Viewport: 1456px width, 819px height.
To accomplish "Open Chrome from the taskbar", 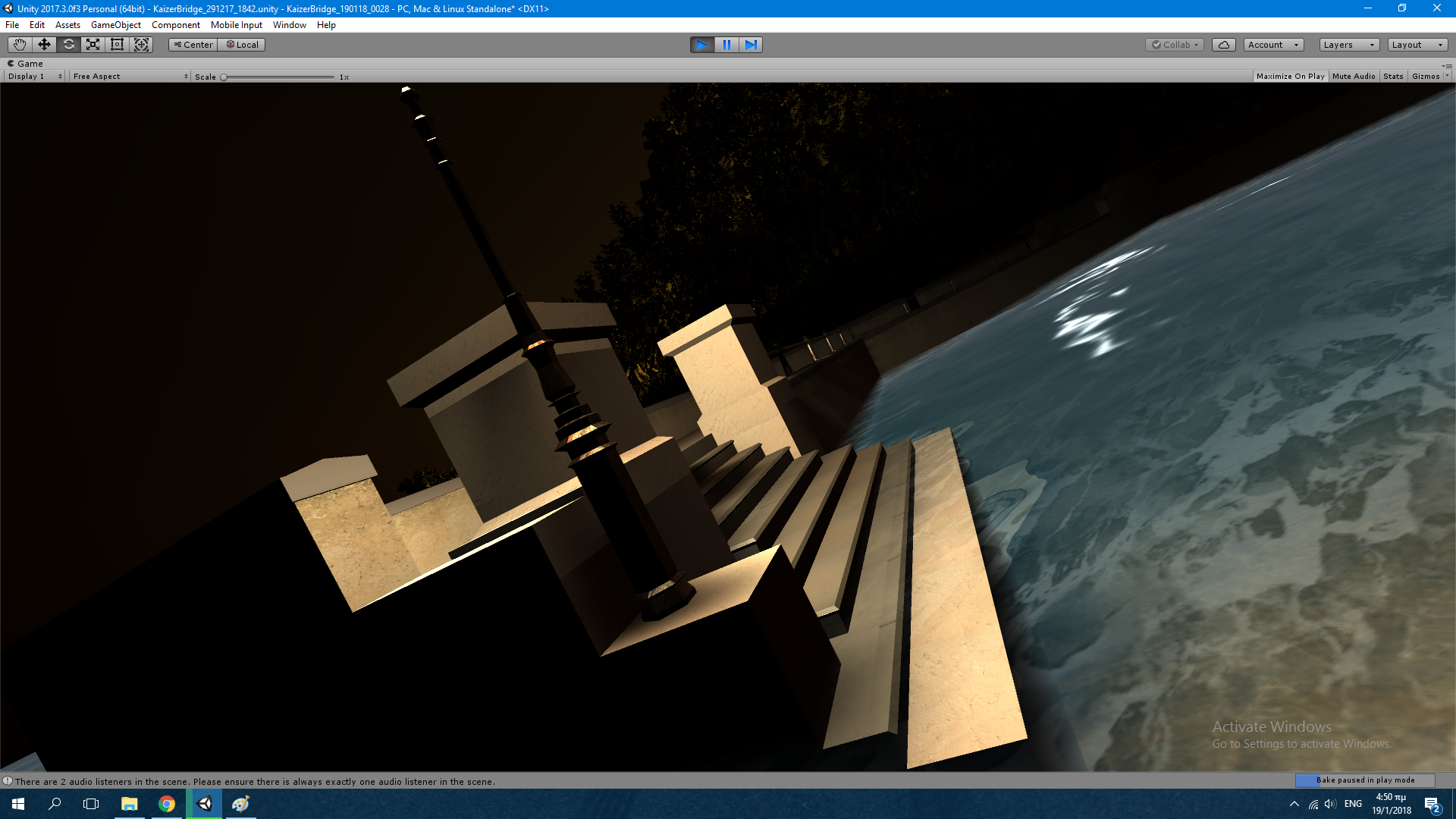I will [x=167, y=804].
